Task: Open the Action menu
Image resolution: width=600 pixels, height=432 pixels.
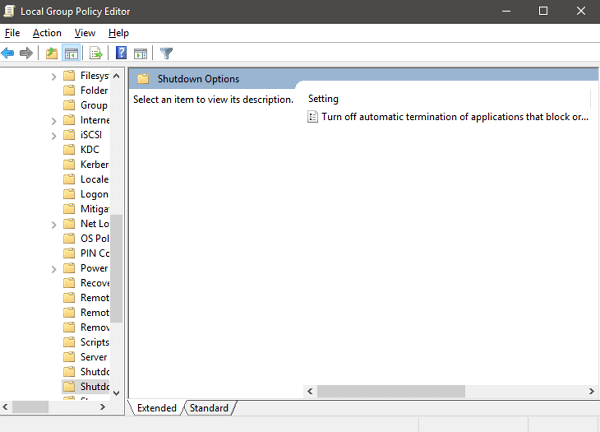Action: (47, 33)
